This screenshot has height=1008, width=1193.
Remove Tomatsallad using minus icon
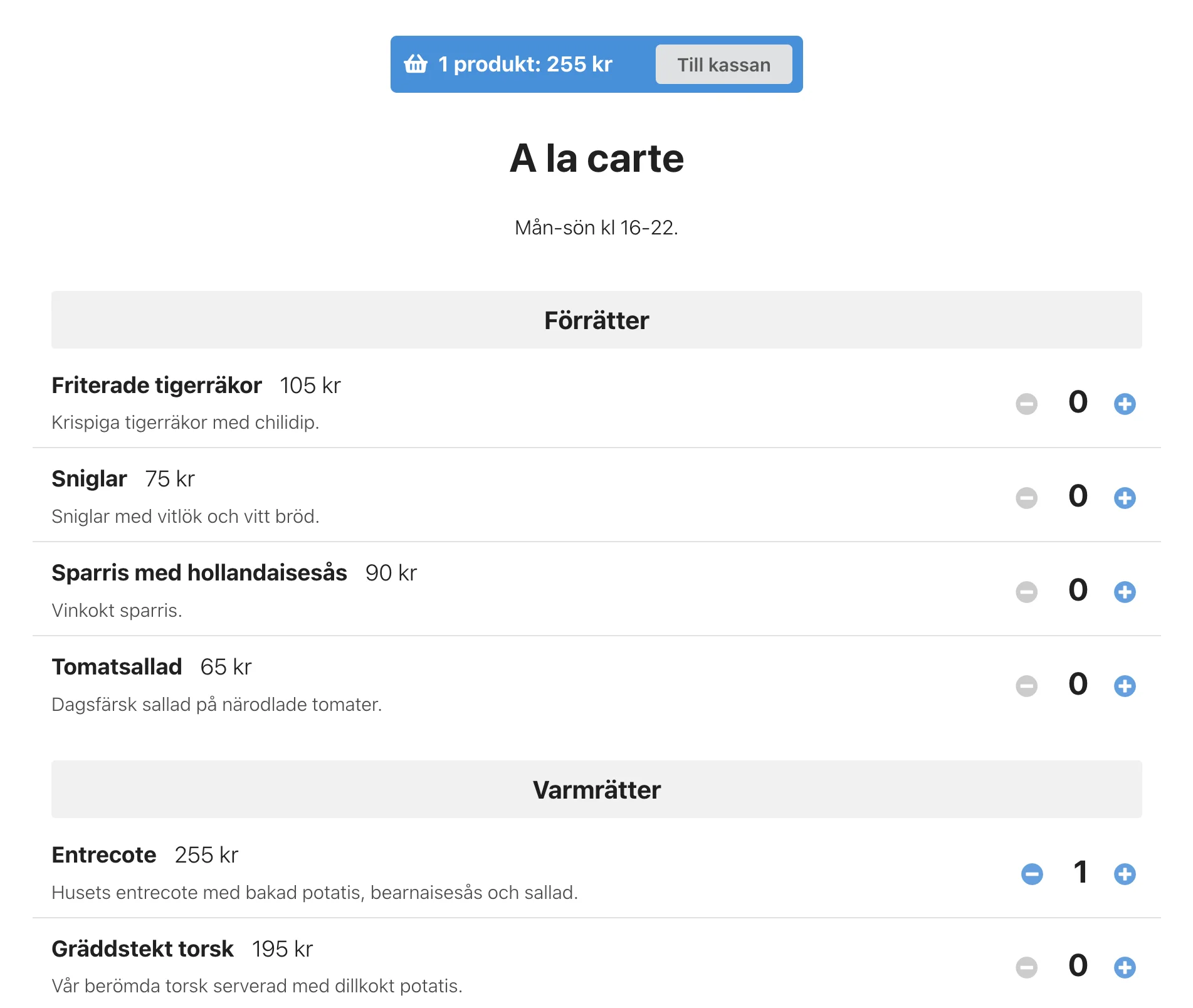pyautogui.click(x=1026, y=686)
